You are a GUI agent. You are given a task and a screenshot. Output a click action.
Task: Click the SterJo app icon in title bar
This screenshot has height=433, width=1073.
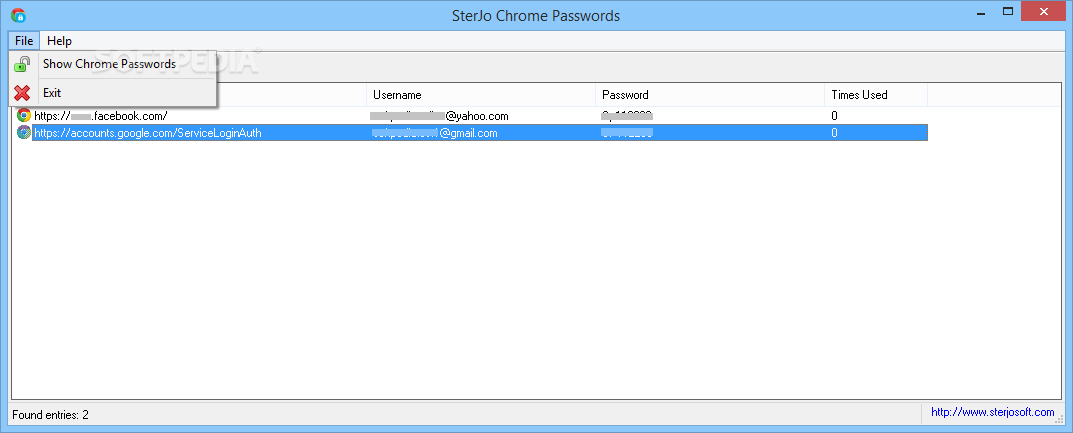18,14
